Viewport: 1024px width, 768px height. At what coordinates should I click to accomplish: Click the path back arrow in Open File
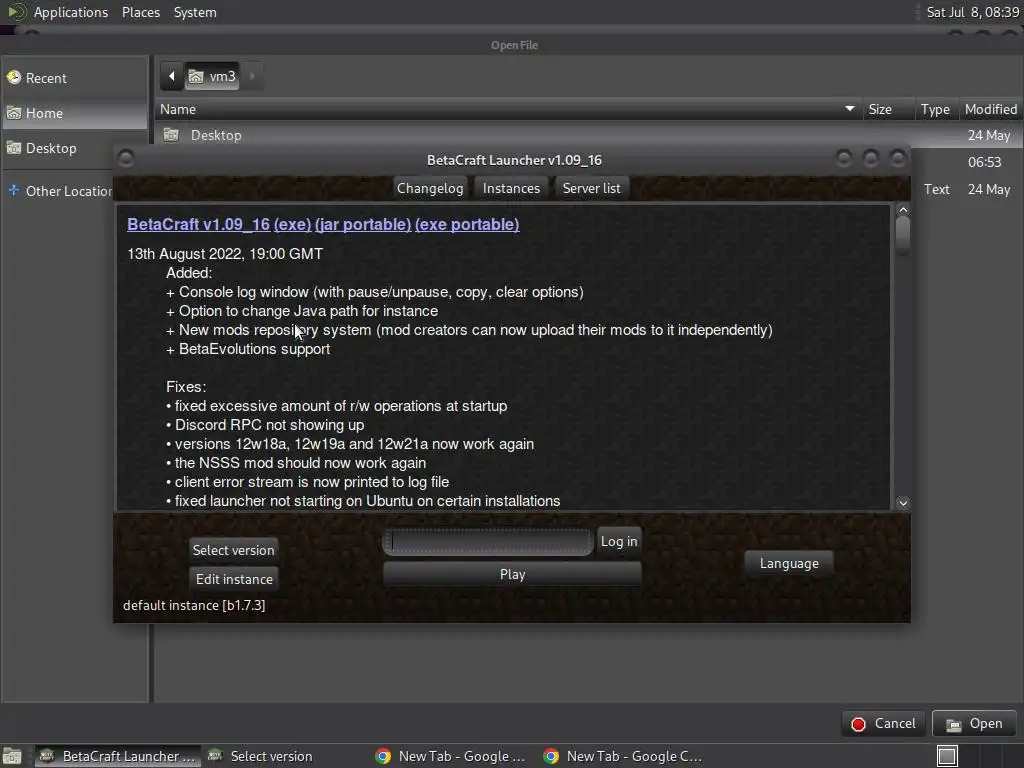pyautogui.click(x=171, y=76)
